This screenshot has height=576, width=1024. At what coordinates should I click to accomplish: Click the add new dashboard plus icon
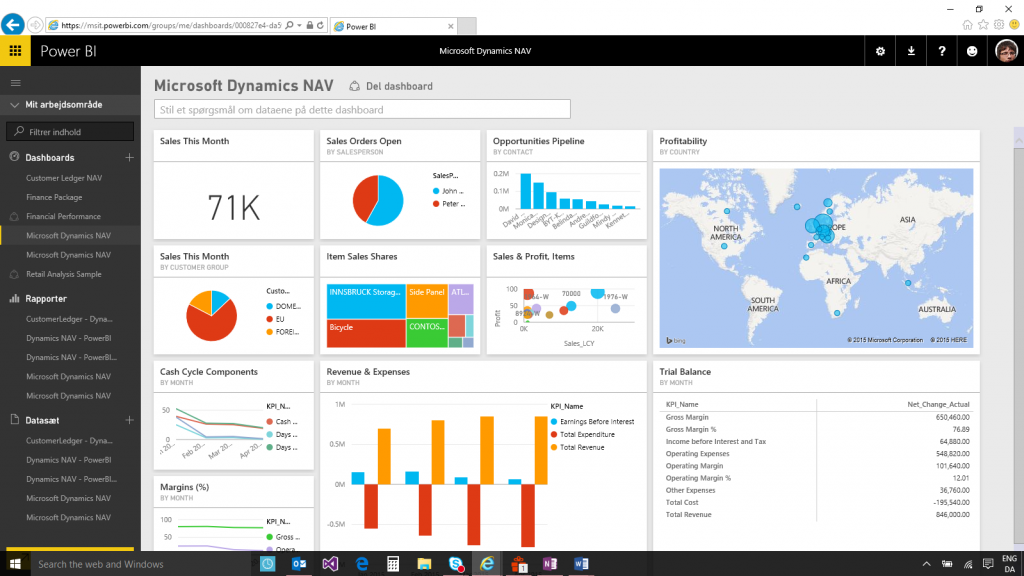pos(129,157)
